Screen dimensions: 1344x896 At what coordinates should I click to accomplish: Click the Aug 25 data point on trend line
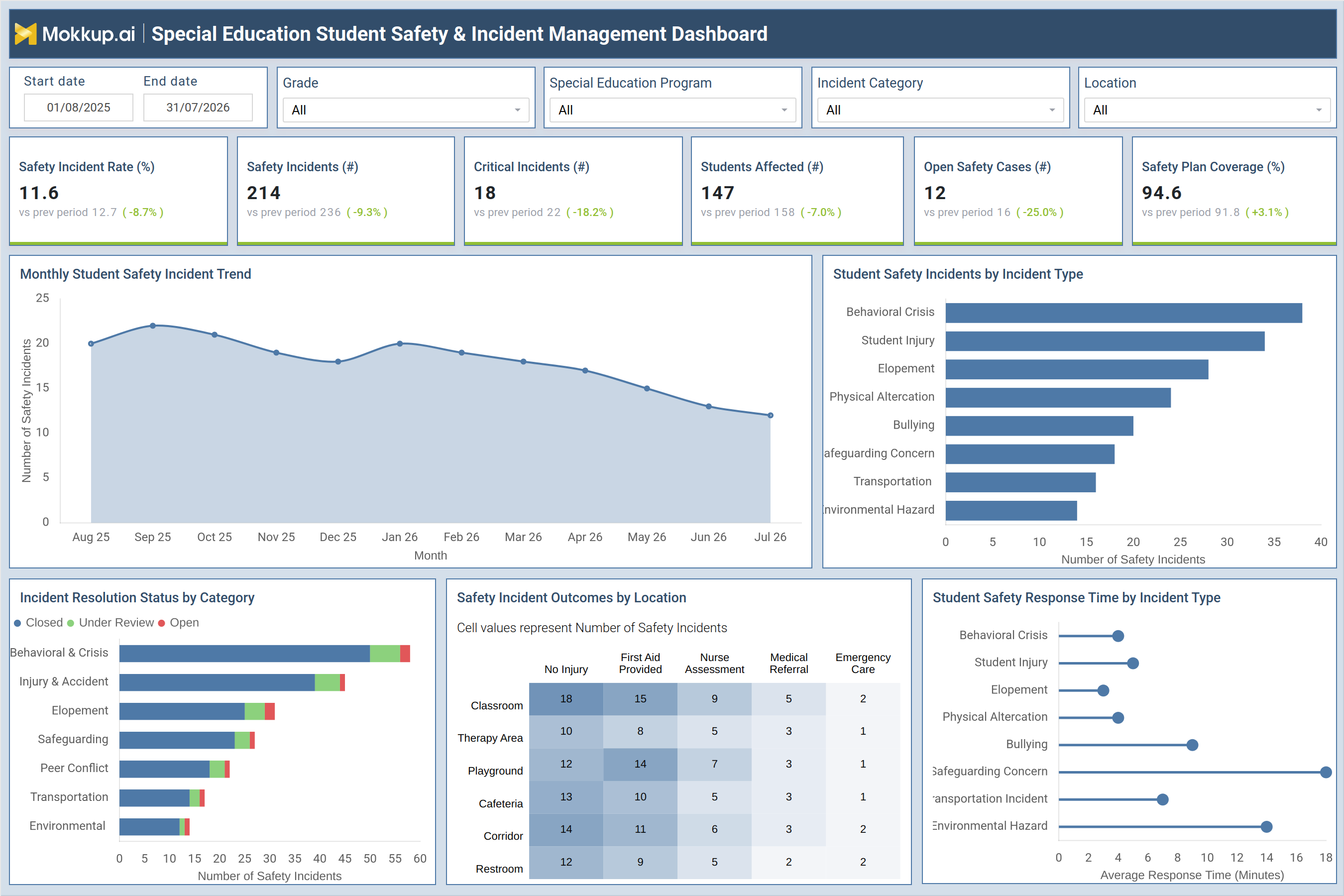[x=91, y=343]
